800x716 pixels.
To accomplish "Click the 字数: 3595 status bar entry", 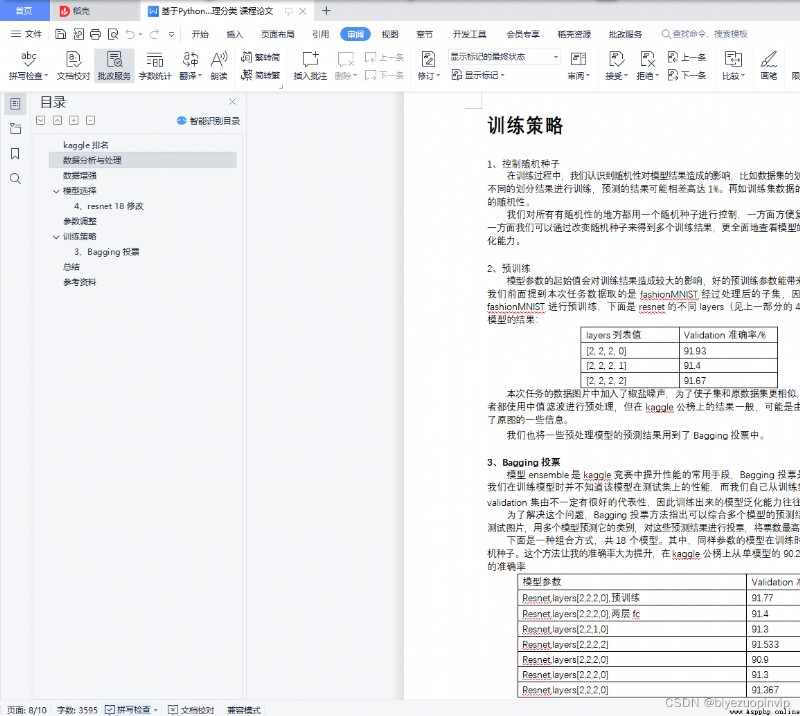I will [77, 710].
